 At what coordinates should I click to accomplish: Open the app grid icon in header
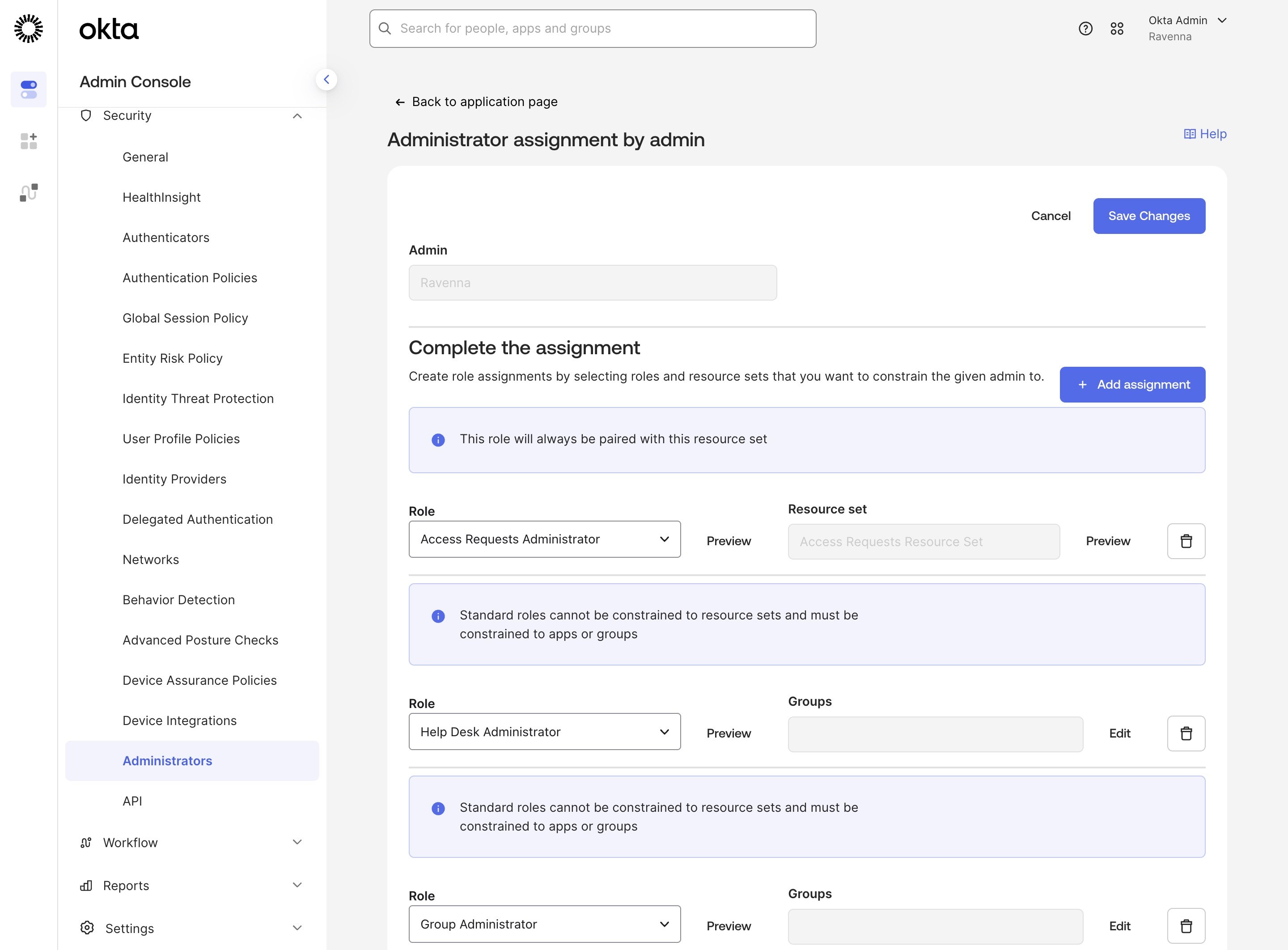click(x=1117, y=29)
